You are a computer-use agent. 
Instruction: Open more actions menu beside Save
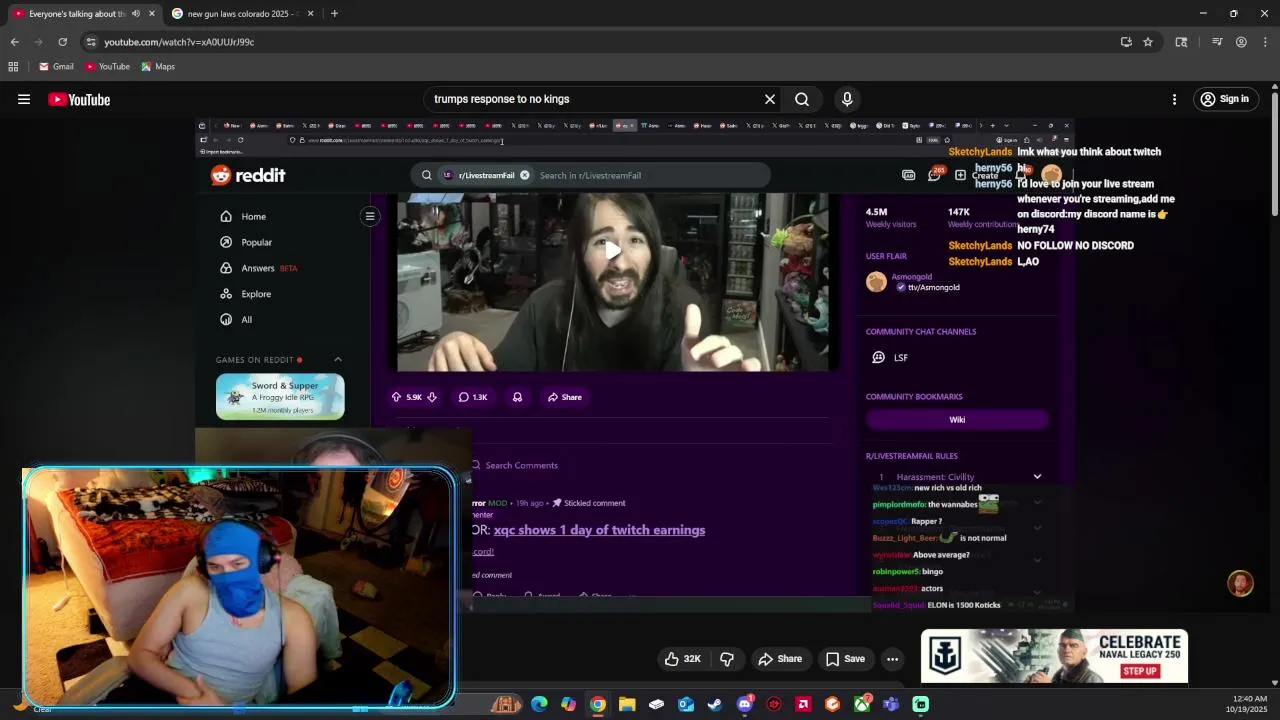click(892, 659)
